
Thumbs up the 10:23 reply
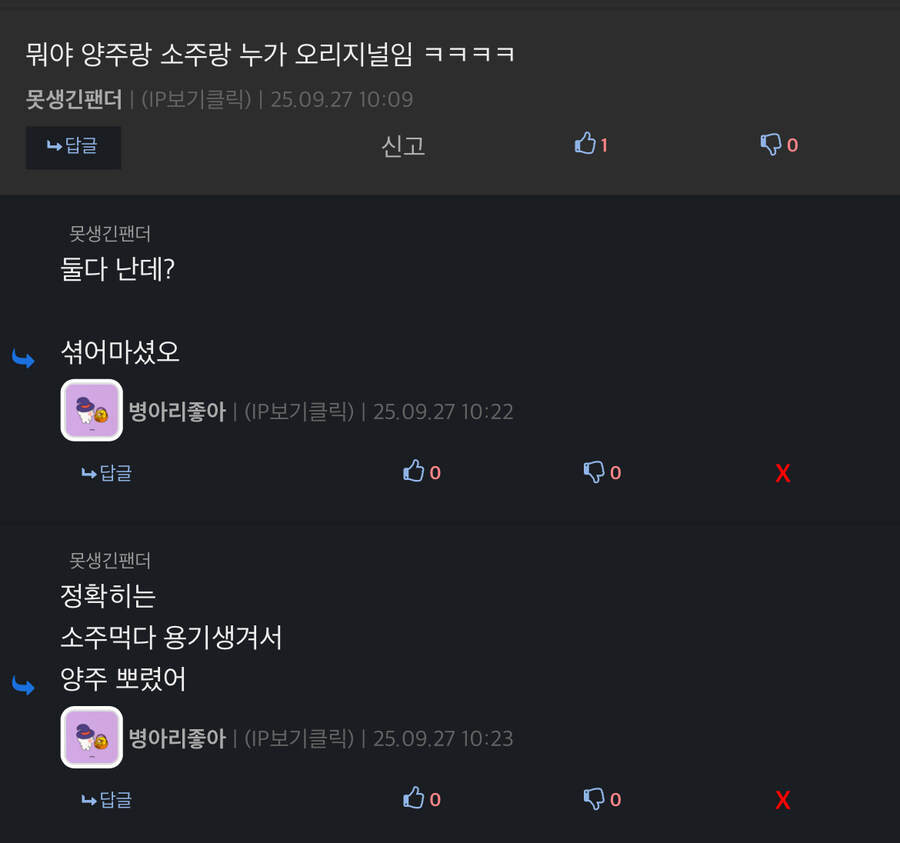(421, 799)
